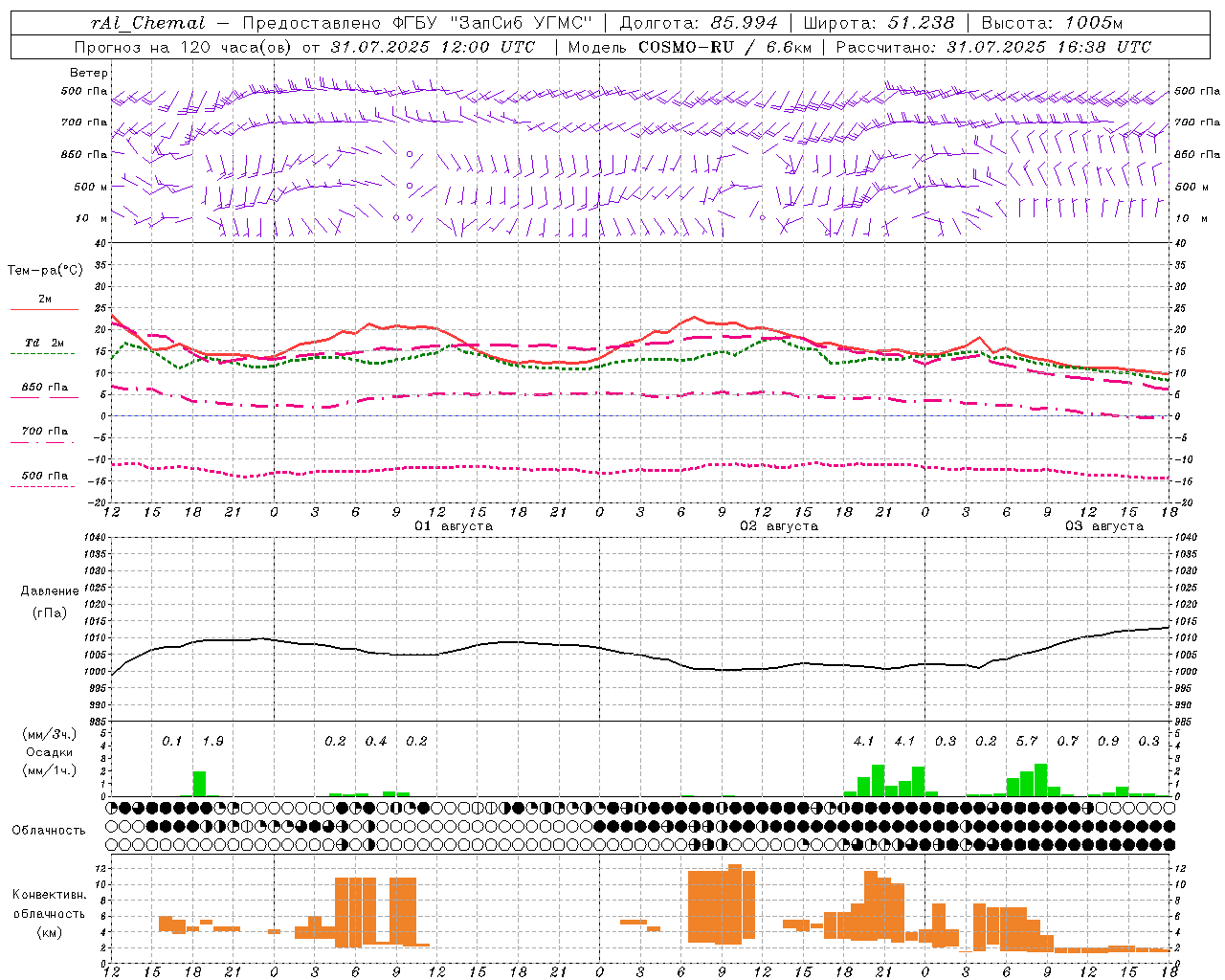This screenshot has width=1225, height=980.
Task: Click the 'Ветер' wind panel label
Action: [89, 73]
